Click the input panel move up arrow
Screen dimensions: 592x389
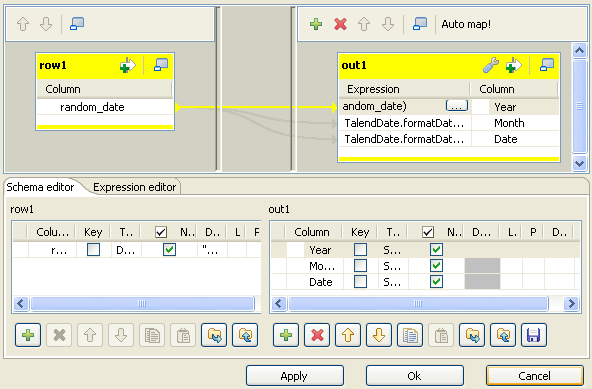(23, 24)
